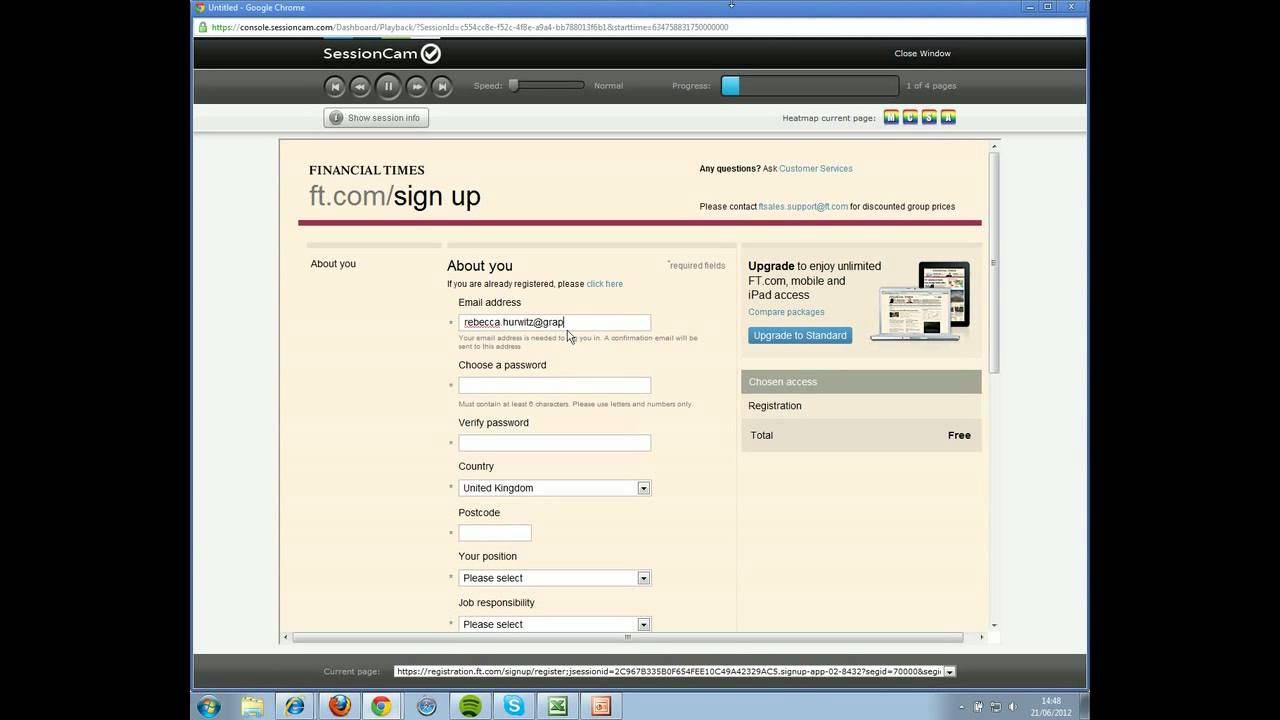Rewind the session playback

360,86
